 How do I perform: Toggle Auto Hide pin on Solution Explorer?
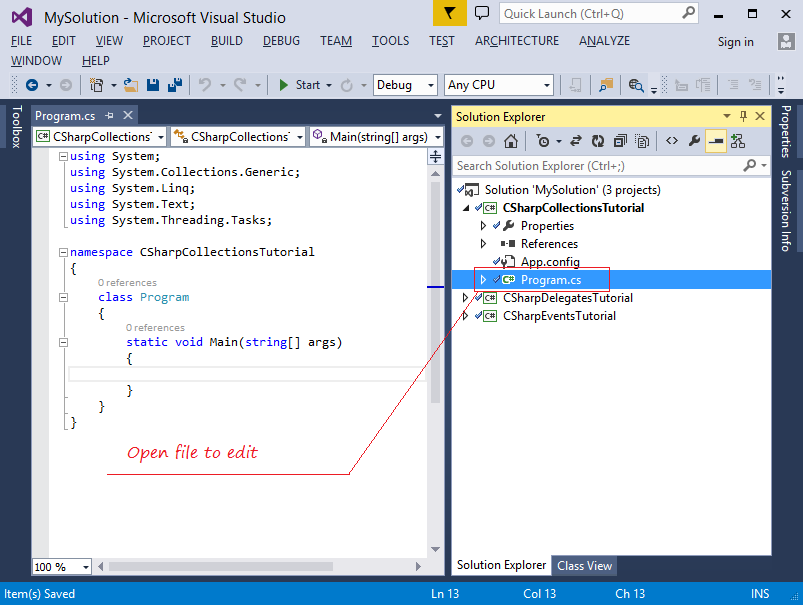click(x=743, y=116)
